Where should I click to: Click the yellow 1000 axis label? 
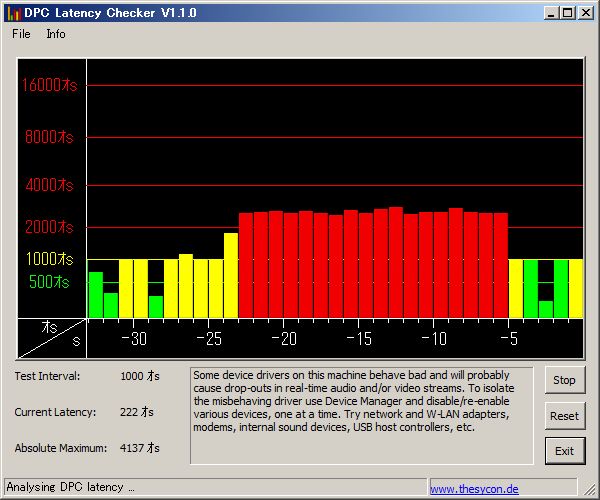pos(49,259)
